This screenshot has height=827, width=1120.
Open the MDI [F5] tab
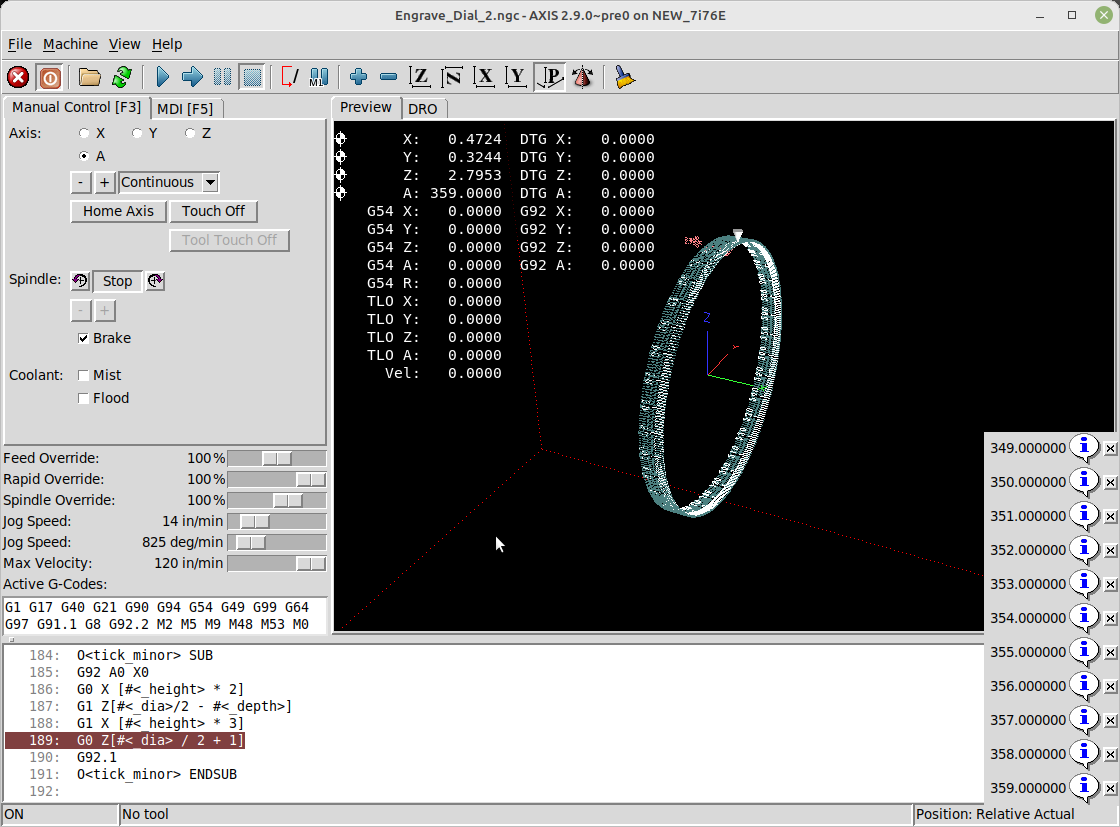click(x=185, y=109)
